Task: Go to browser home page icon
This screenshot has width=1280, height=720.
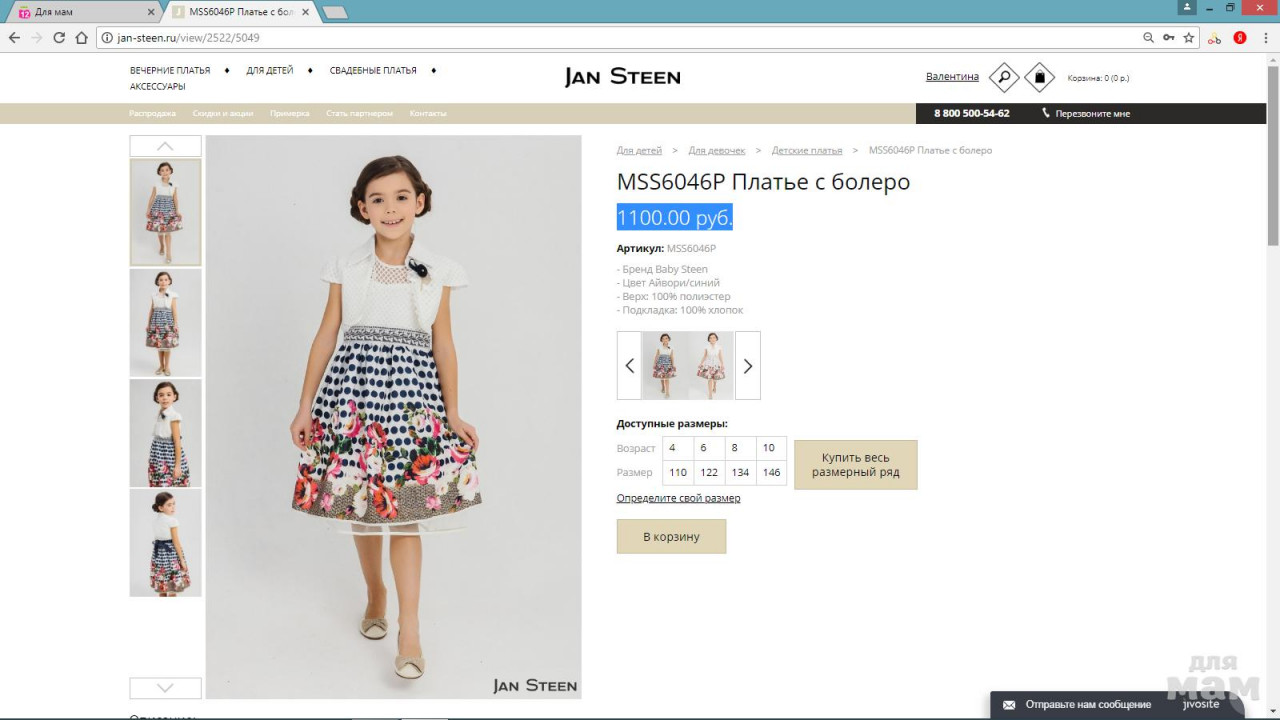Action: coord(82,38)
